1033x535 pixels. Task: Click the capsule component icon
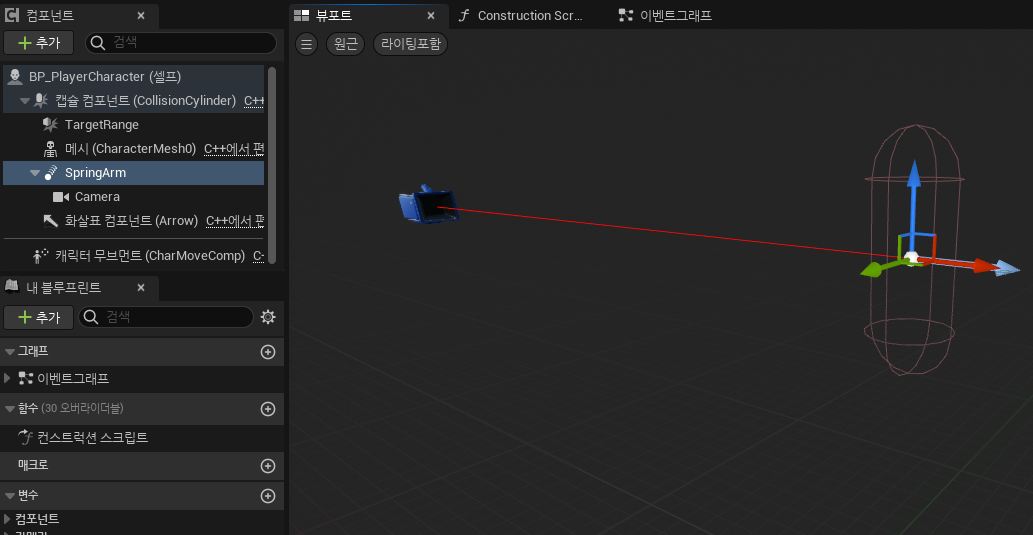[x=41, y=100]
